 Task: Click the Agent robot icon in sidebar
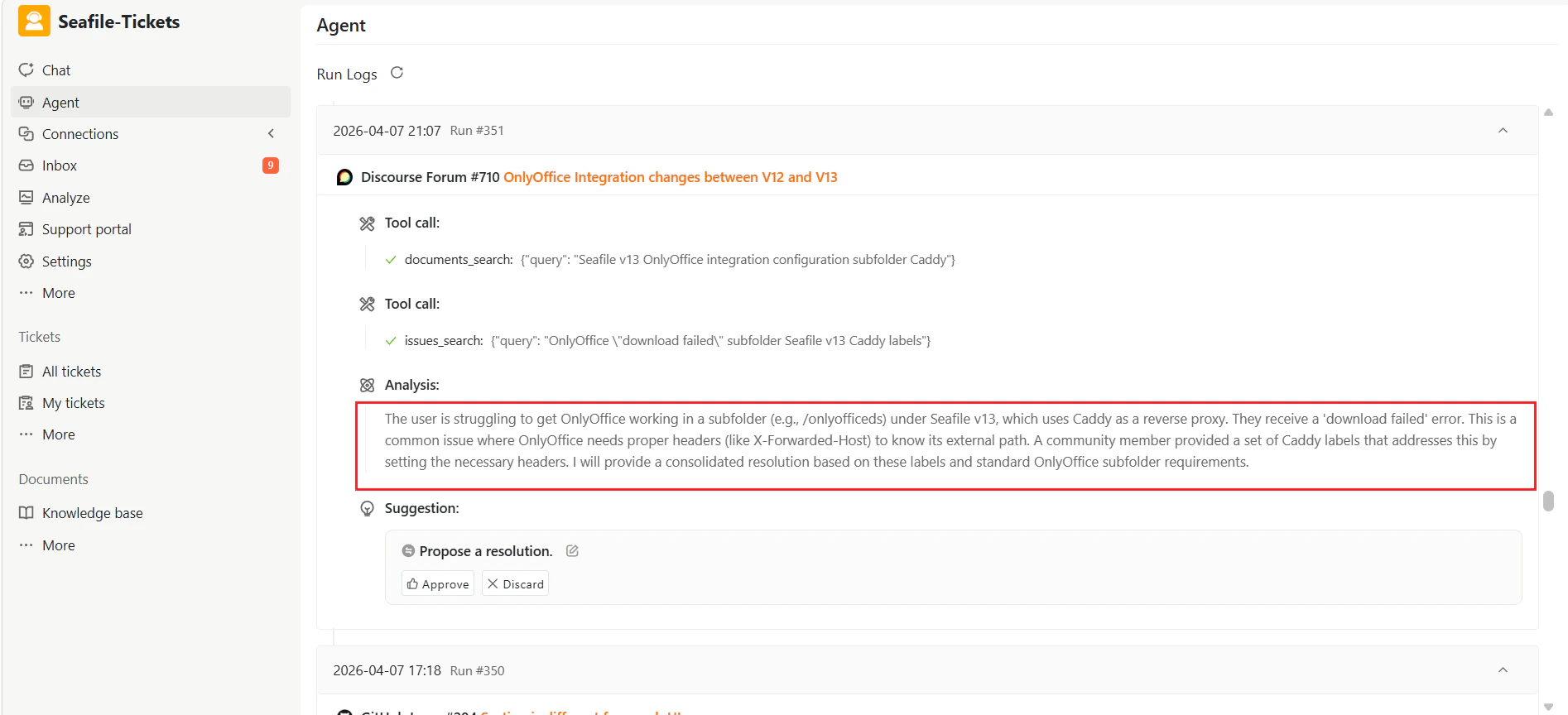click(26, 102)
